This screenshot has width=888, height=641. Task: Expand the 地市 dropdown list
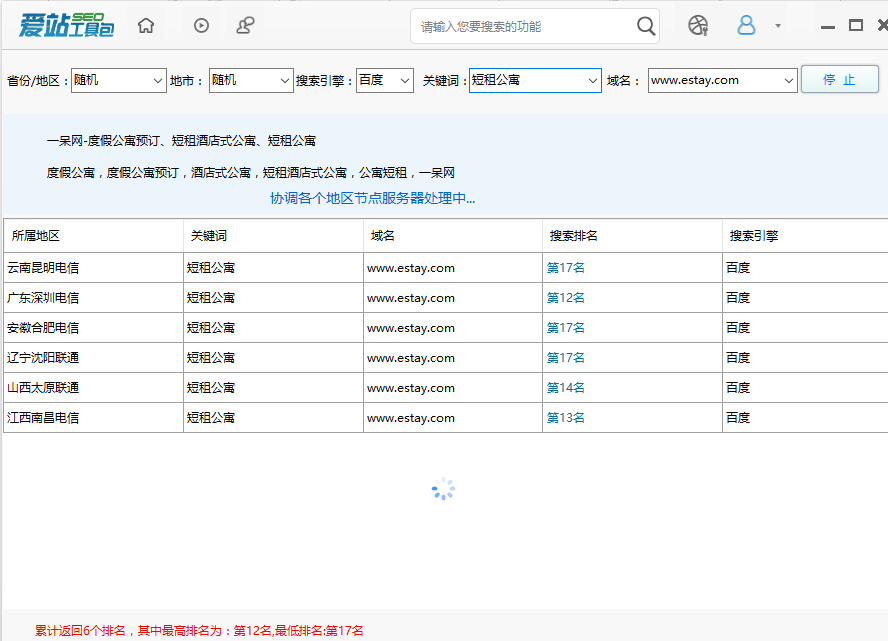pyautogui.click(x=283, y=80)
